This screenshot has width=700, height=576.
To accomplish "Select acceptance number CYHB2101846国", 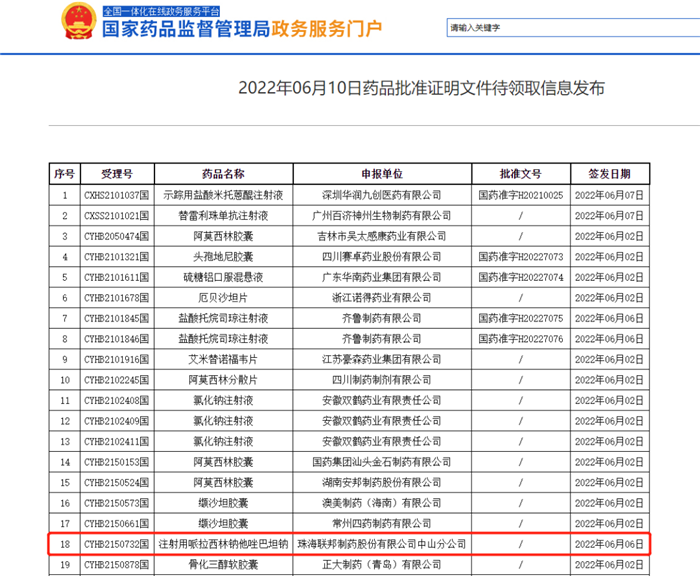I will (117, 339).
